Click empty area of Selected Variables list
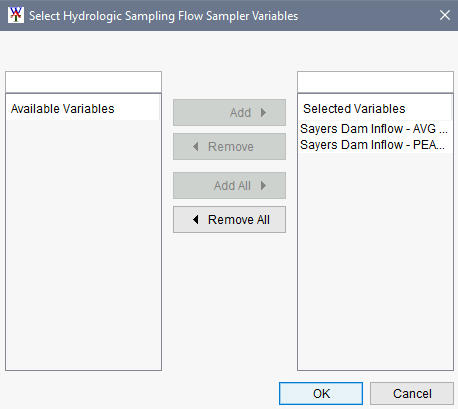458x409 pixels. point(375,260)
